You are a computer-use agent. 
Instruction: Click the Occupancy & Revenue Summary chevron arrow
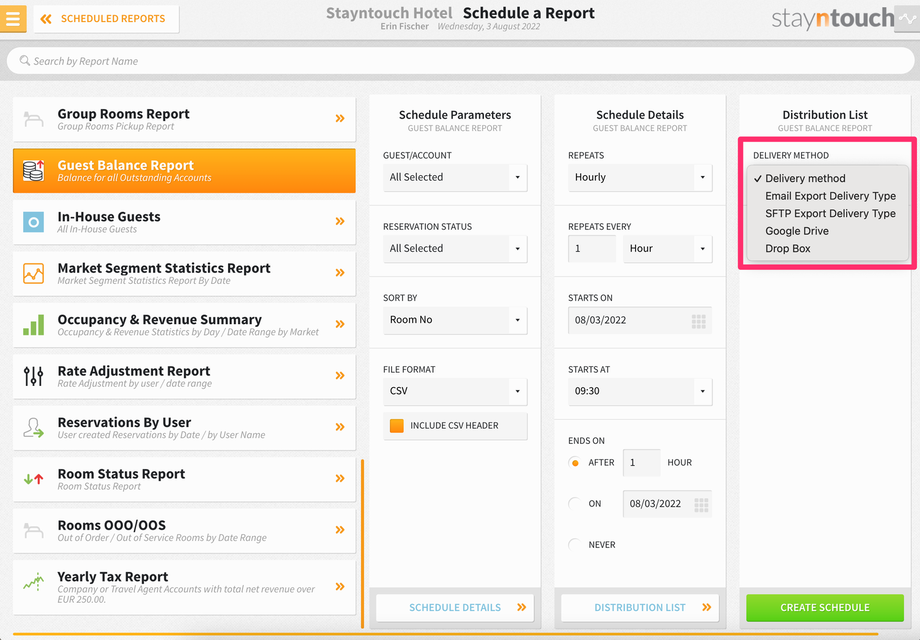point(340,324)
